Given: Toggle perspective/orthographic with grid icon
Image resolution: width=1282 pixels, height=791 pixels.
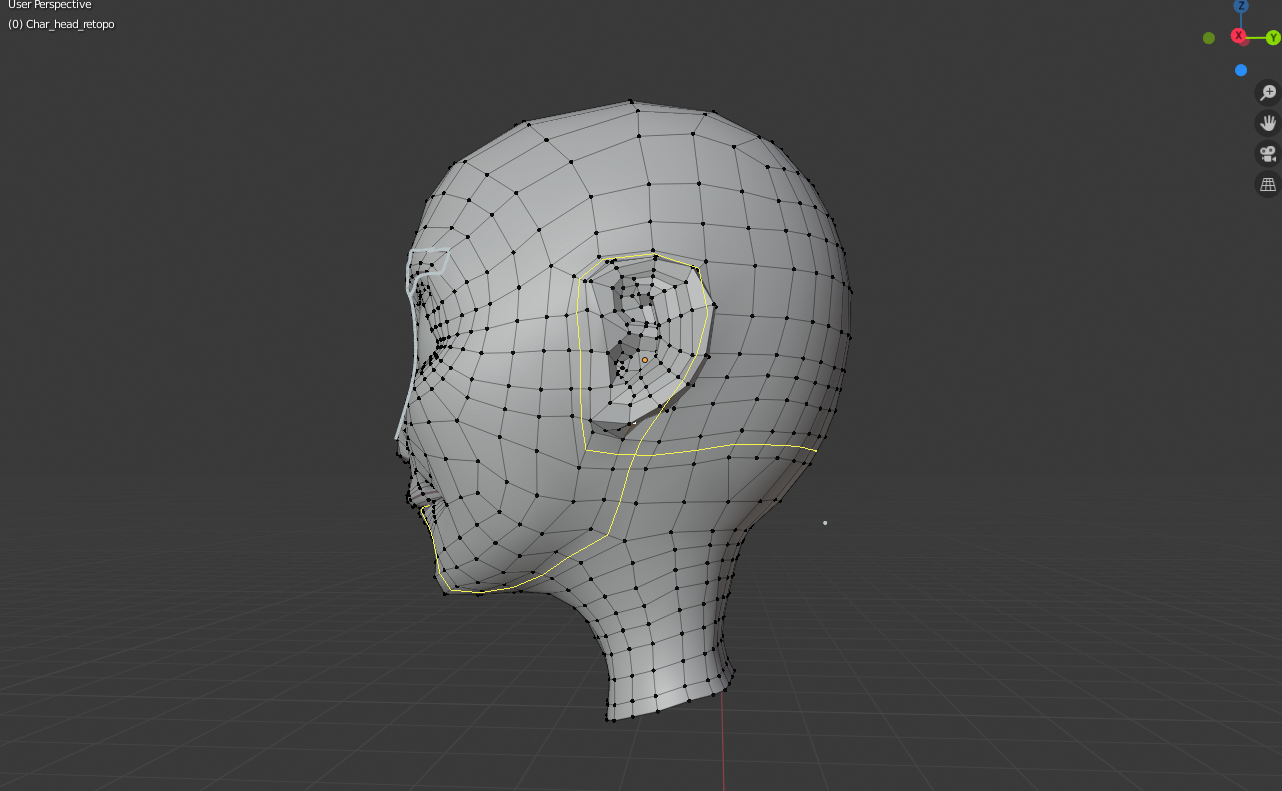Looking at the screenshot, I should click(x=1267, y=184).
